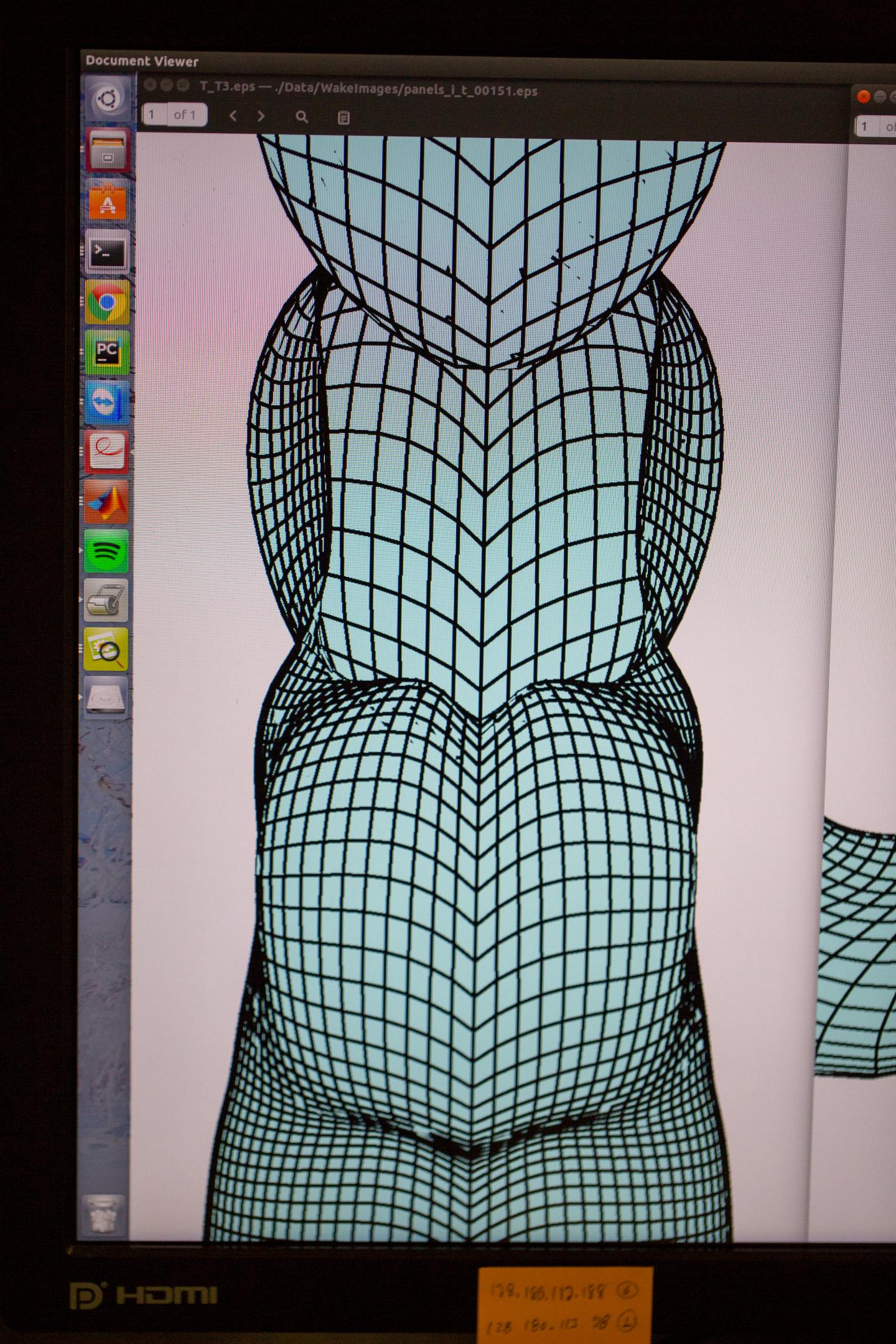Image resolution: width=896 pixels, height=1344 pixels.
Task: Launch Ubuntu Software Center
Action: click(108, 202)
